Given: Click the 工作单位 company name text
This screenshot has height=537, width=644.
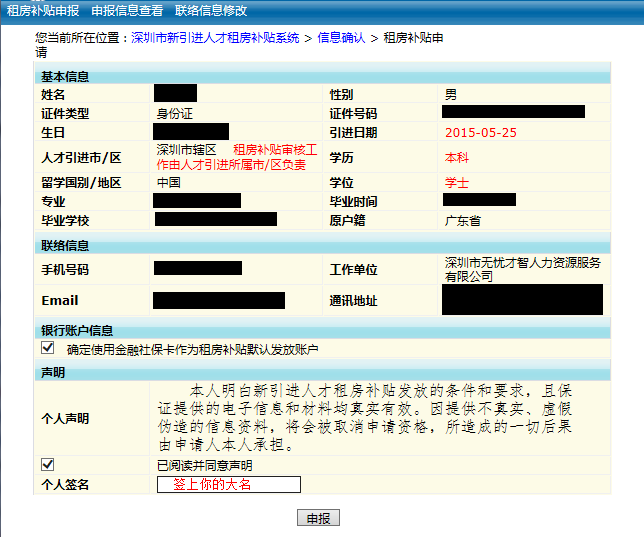Looking at the screenshot, I should click(x=522, y=269).
